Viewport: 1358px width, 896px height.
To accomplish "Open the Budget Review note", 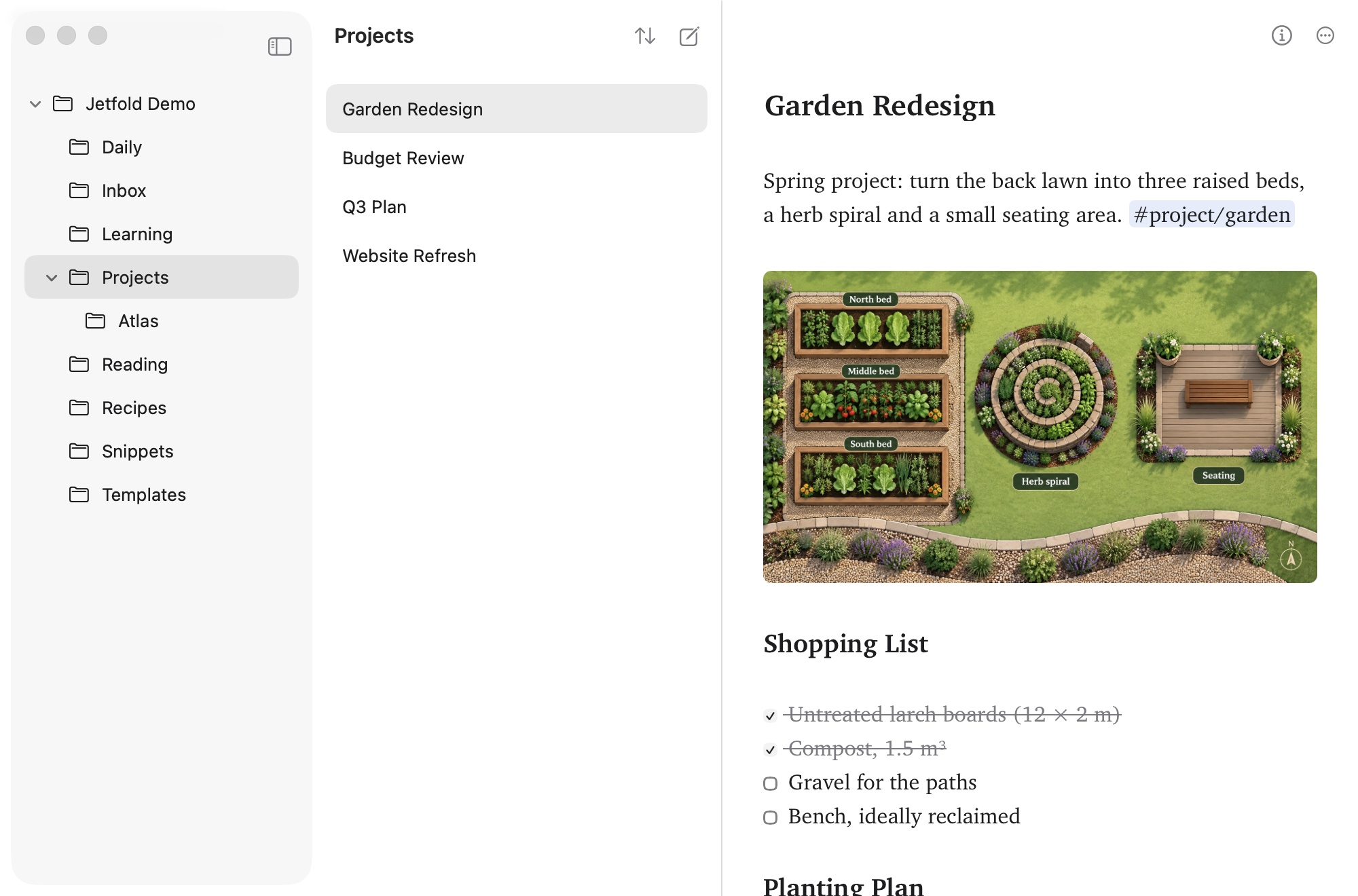I will pos(517,157).
